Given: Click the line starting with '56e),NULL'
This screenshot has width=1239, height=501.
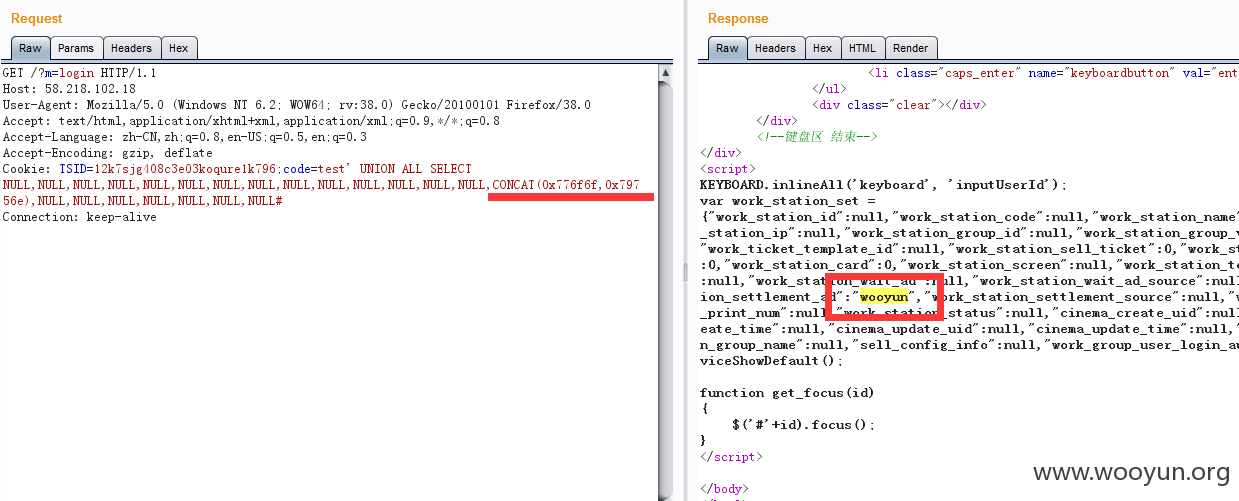Looking at the screenshot, I should coord(143,201).
